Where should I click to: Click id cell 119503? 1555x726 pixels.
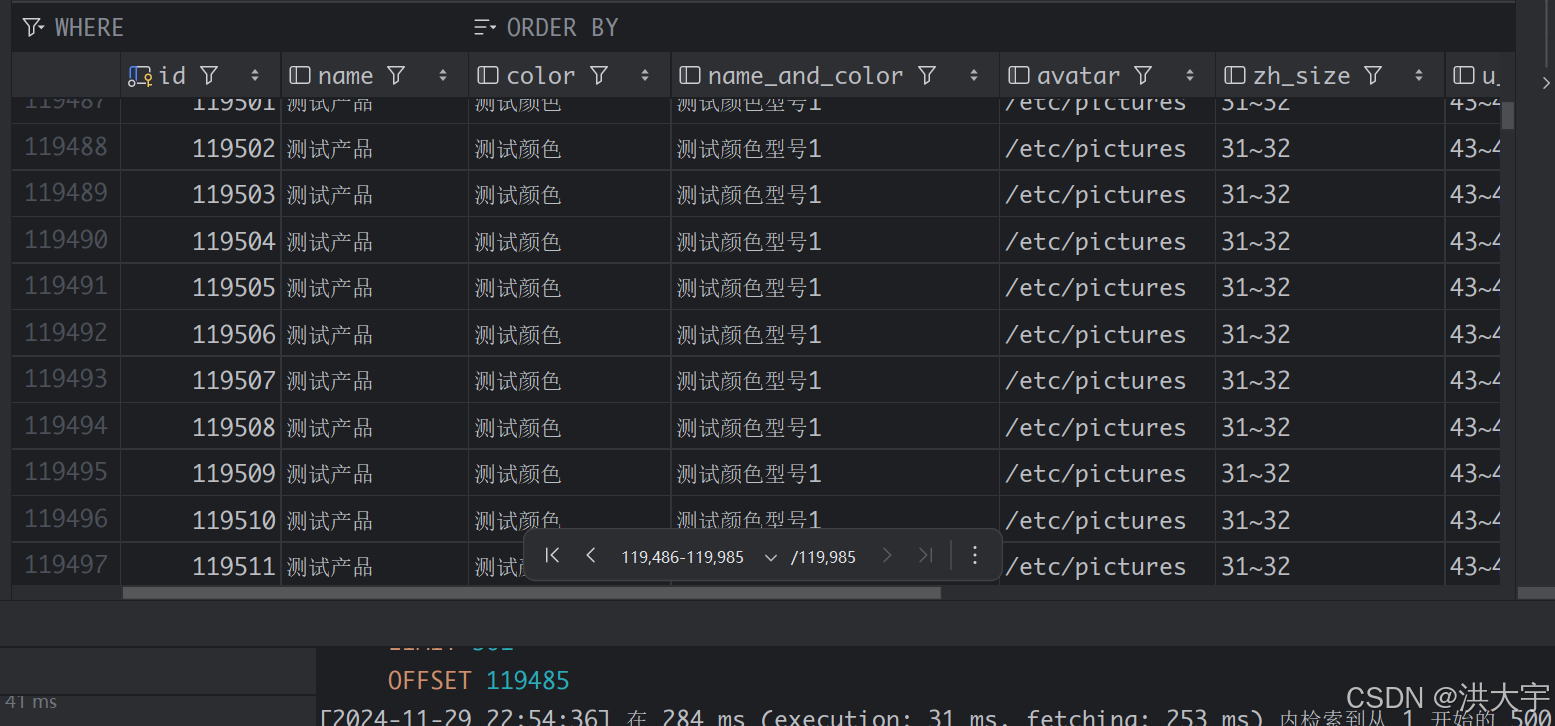[x=201, y=194]
